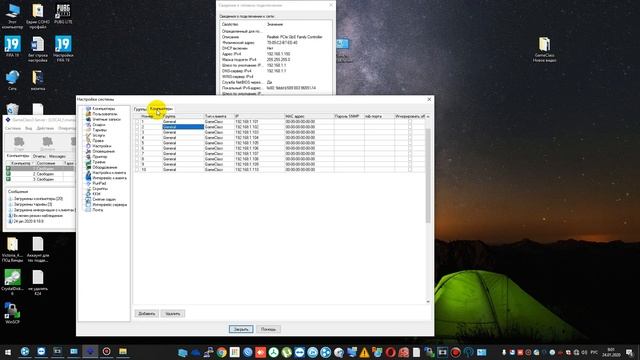Click the Закрыть button
The width and height of the screenshot is (640, 360).
pyautogui.click(x=241, y=329)
